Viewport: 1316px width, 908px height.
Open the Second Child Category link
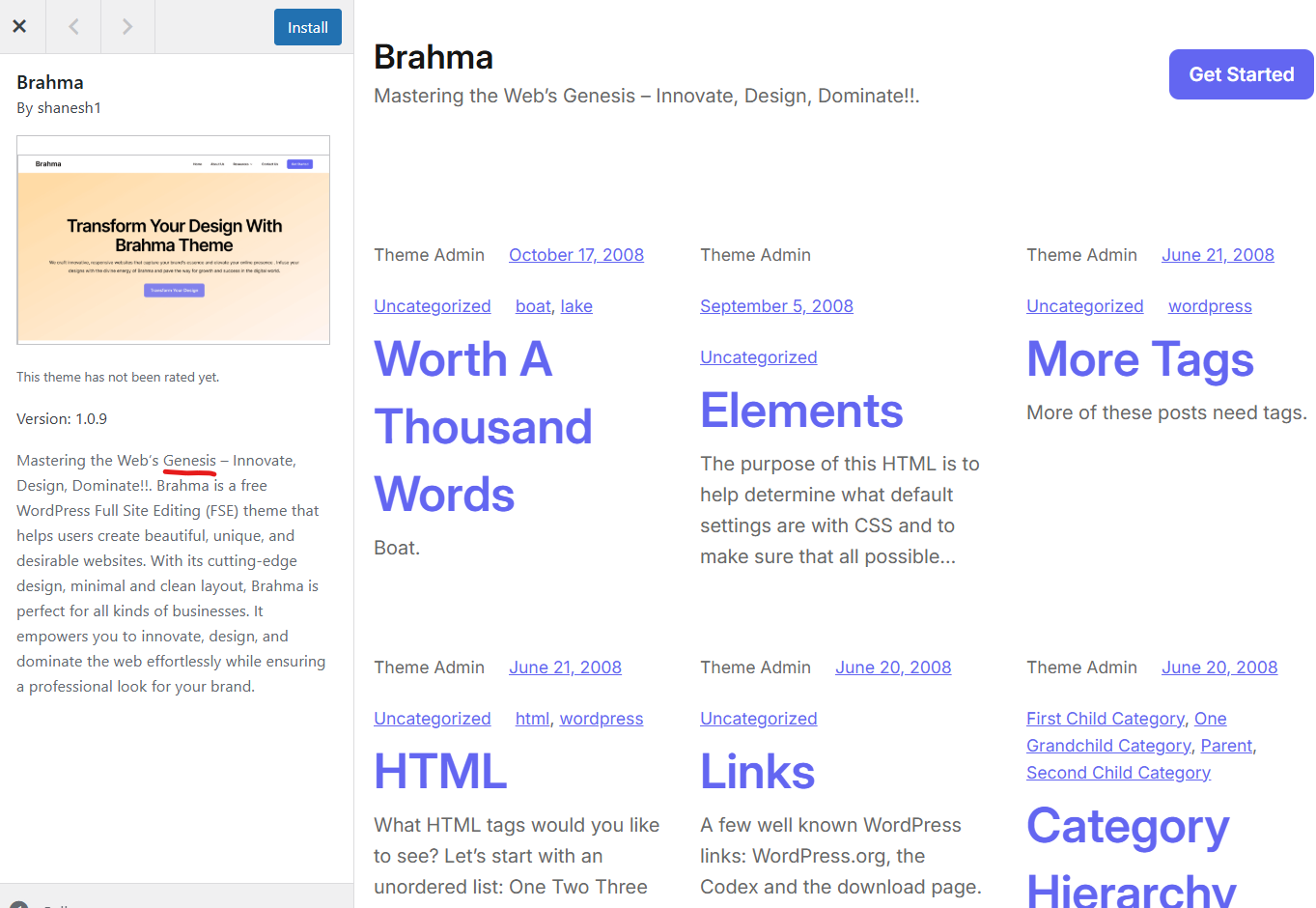point(1118,773)
